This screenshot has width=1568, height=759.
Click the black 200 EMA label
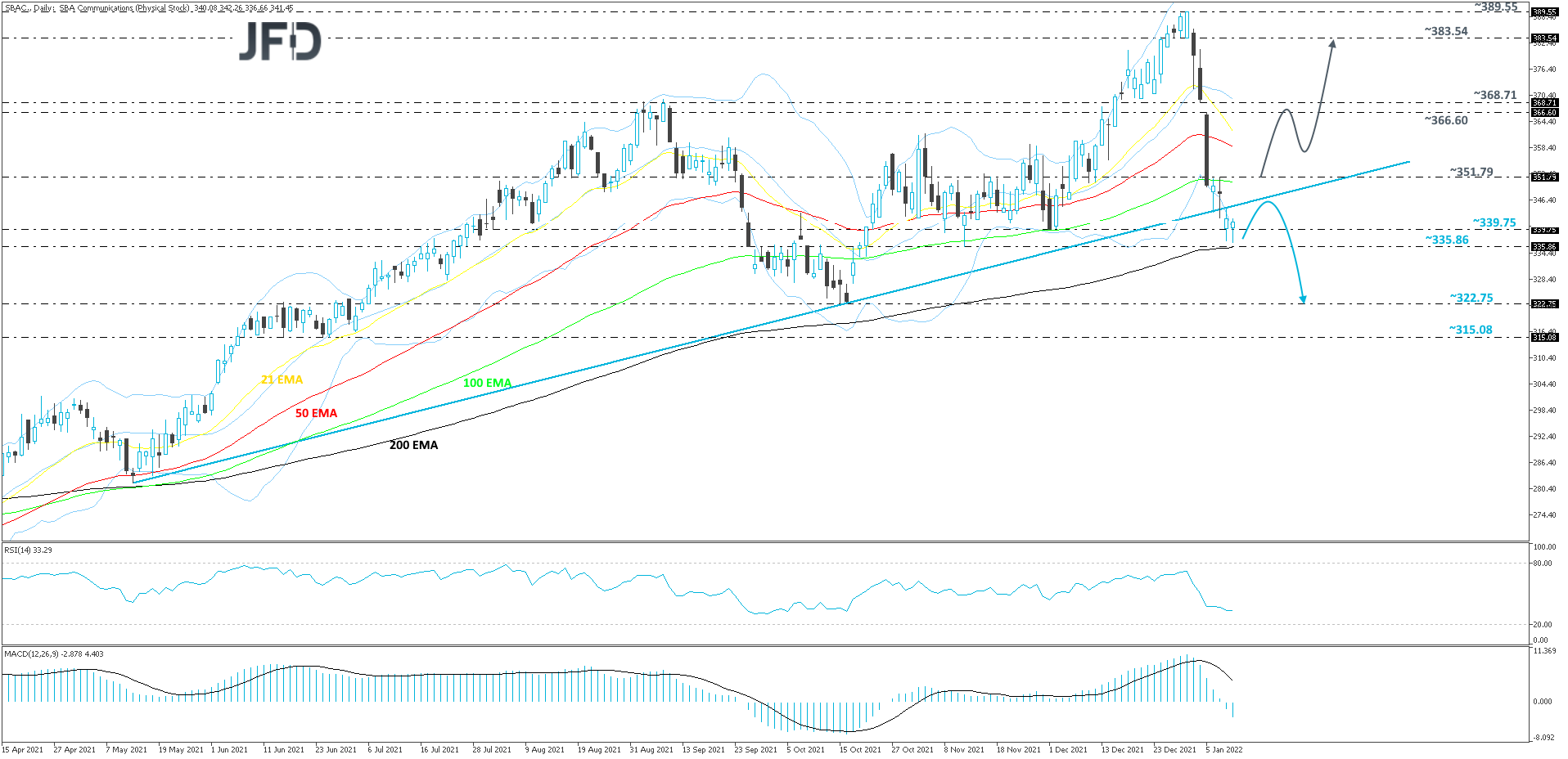[x=413, y=445]
